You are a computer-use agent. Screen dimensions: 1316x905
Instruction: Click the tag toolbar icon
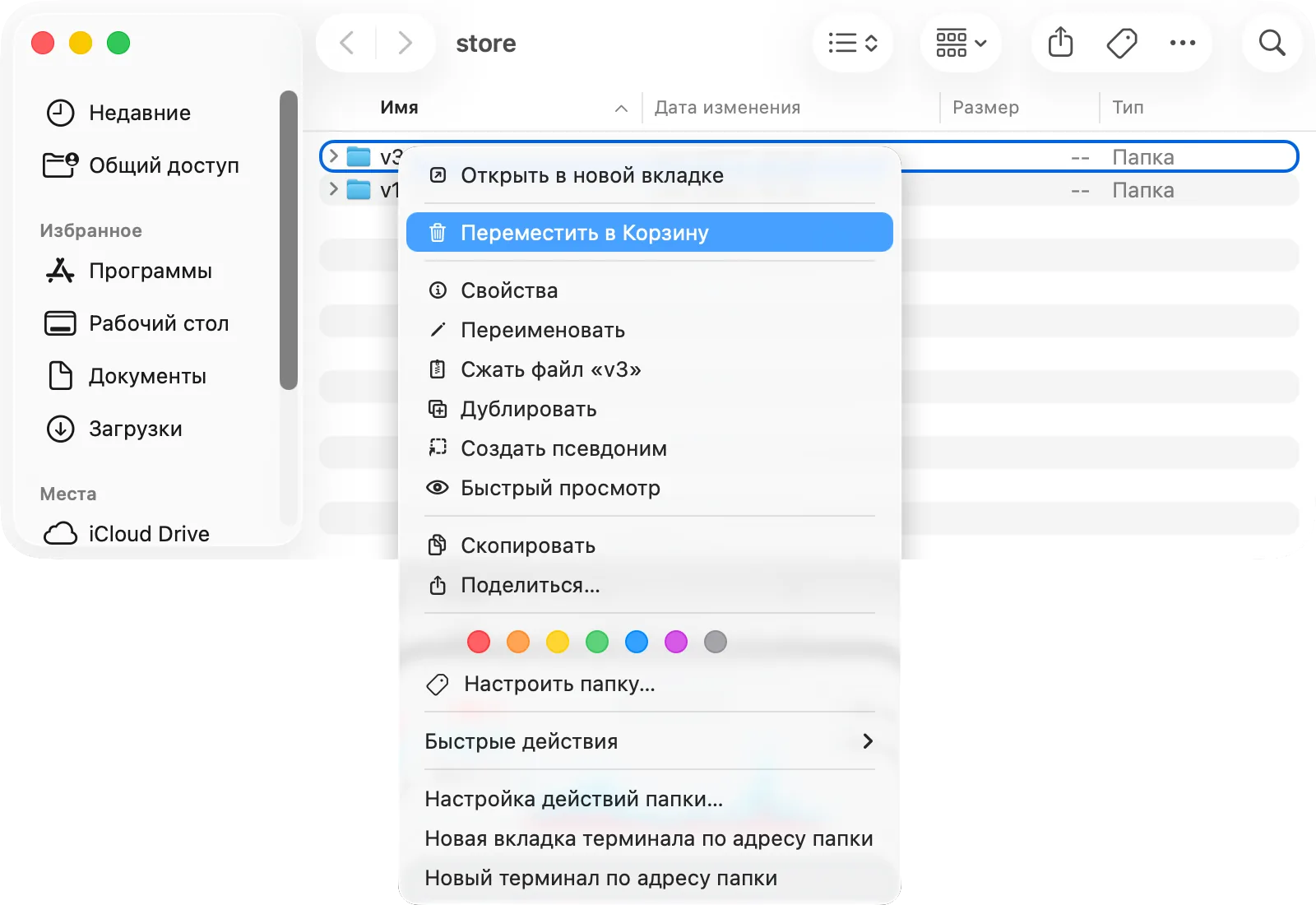pos(1122,43)
